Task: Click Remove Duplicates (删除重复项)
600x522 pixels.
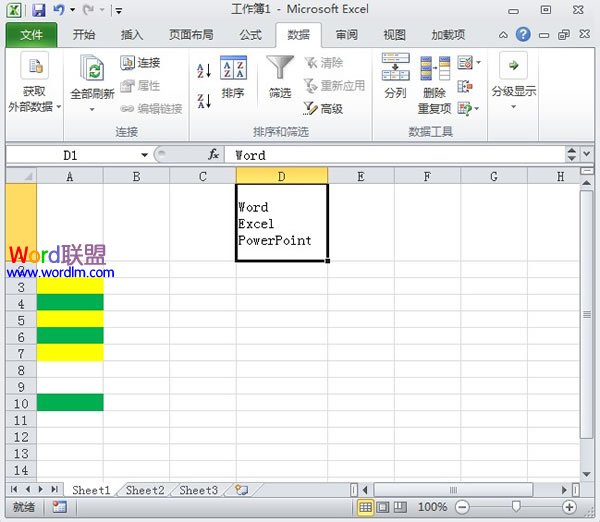Action: (x=435, y=84)
